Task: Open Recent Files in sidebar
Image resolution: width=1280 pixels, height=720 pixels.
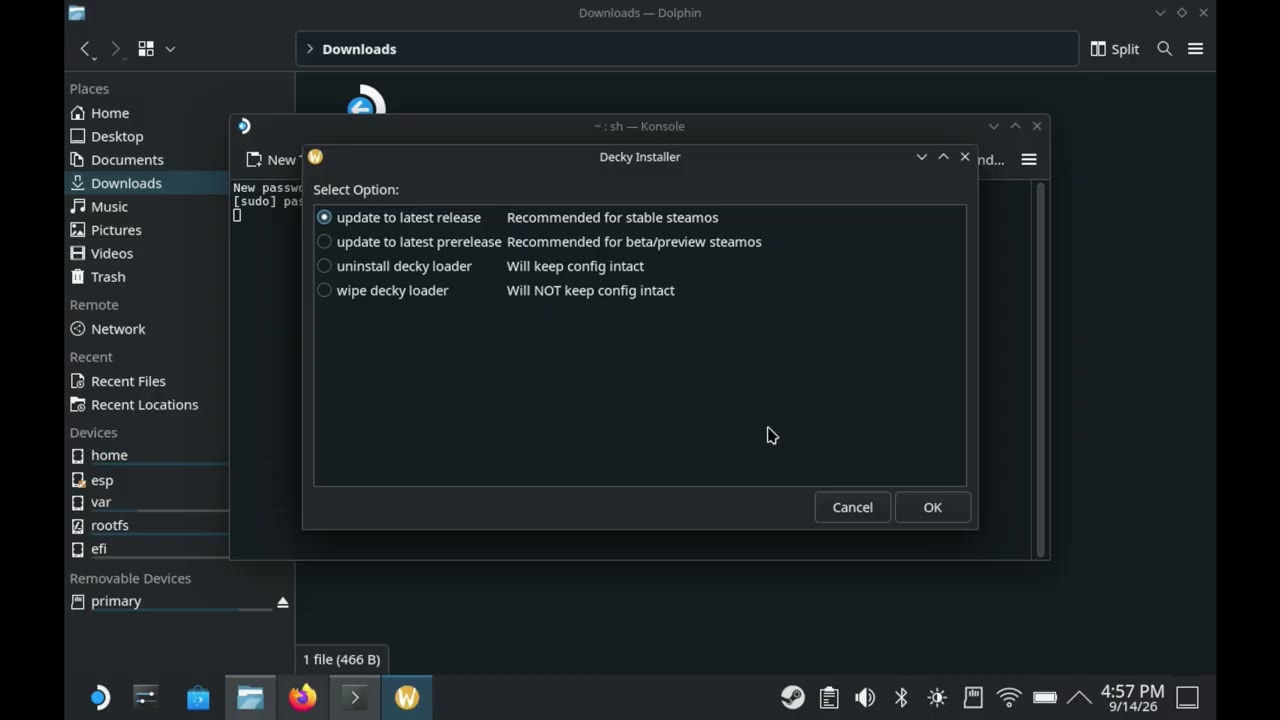Action: coord(117,381)
